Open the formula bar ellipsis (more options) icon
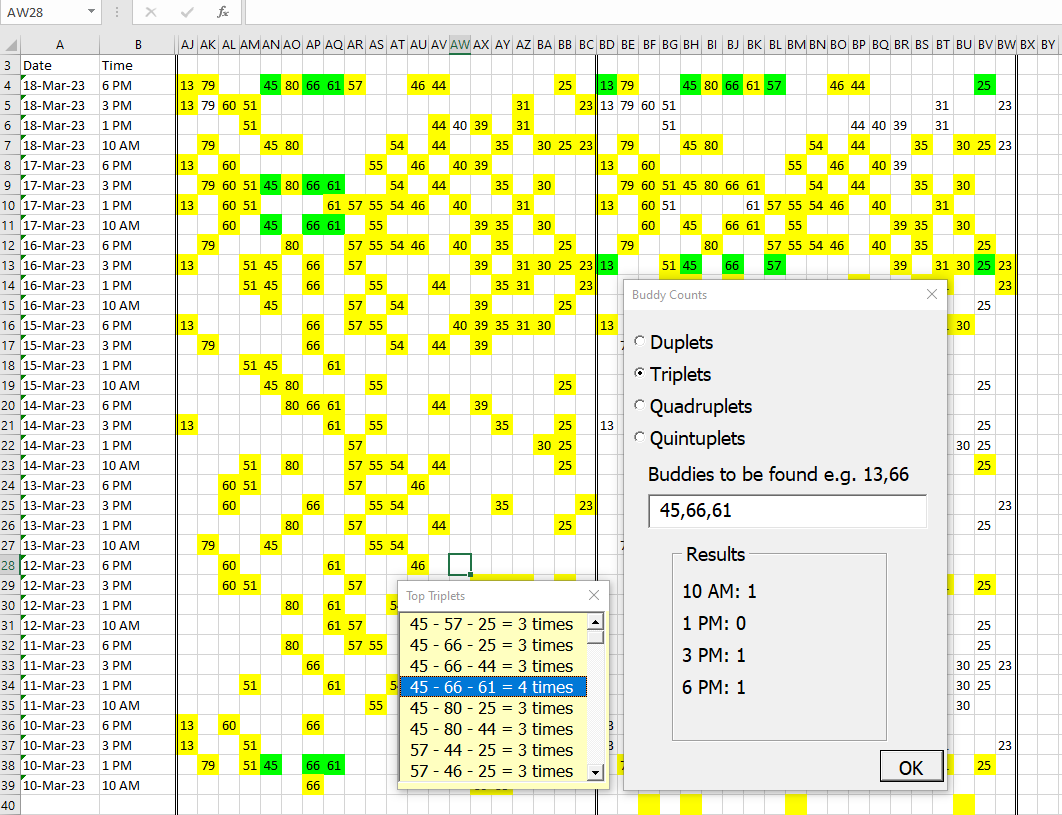Screen dimensions: 1062x815 117,13
